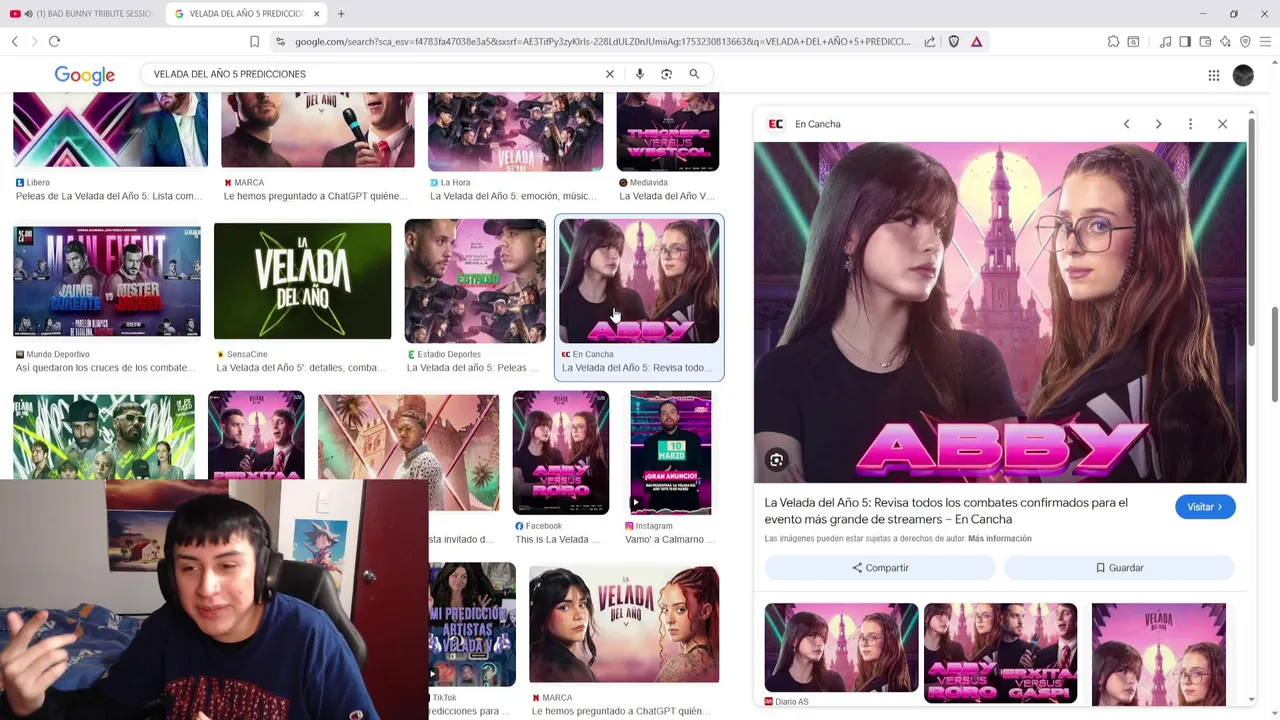Open Mundo Deportivo Main Event thumbnail

[107, 281]
